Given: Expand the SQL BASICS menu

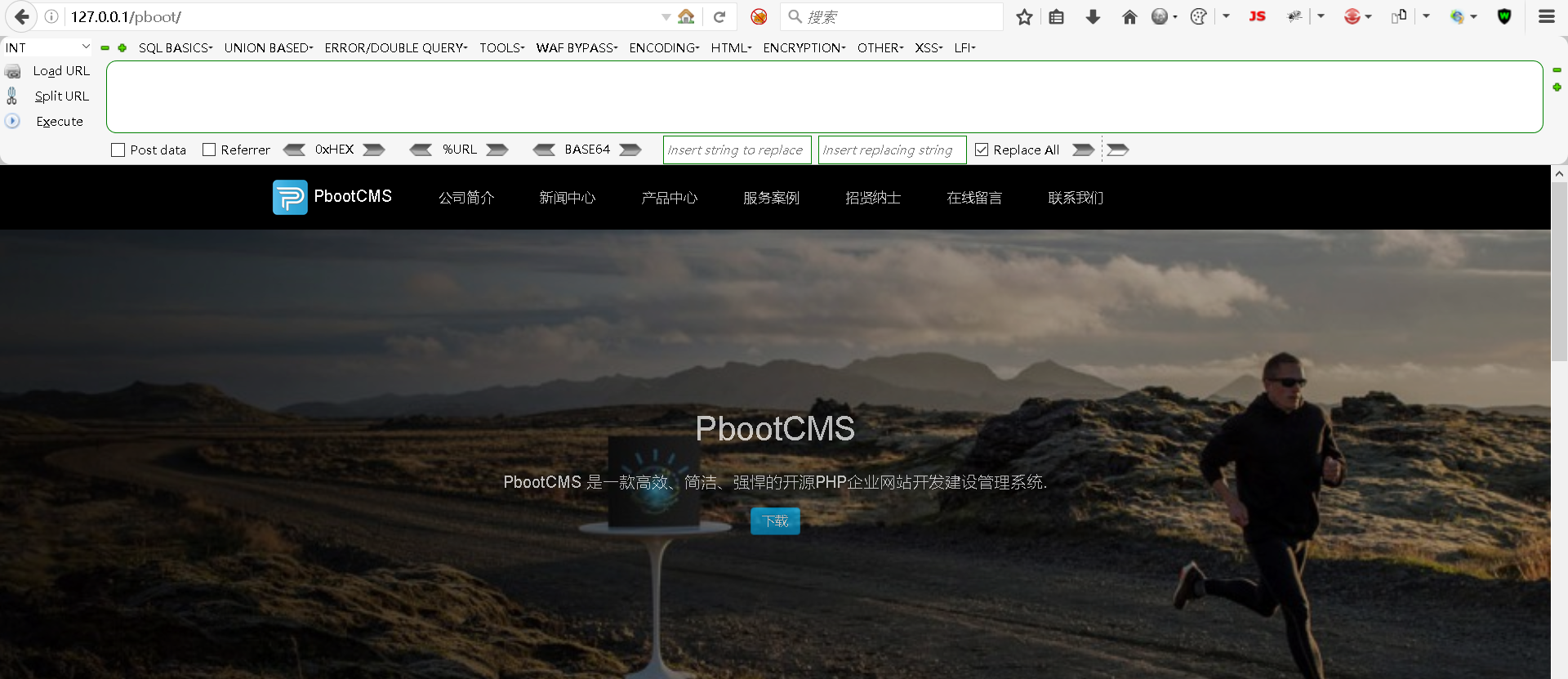Looking at the screenshot, I should pos(176,48).
